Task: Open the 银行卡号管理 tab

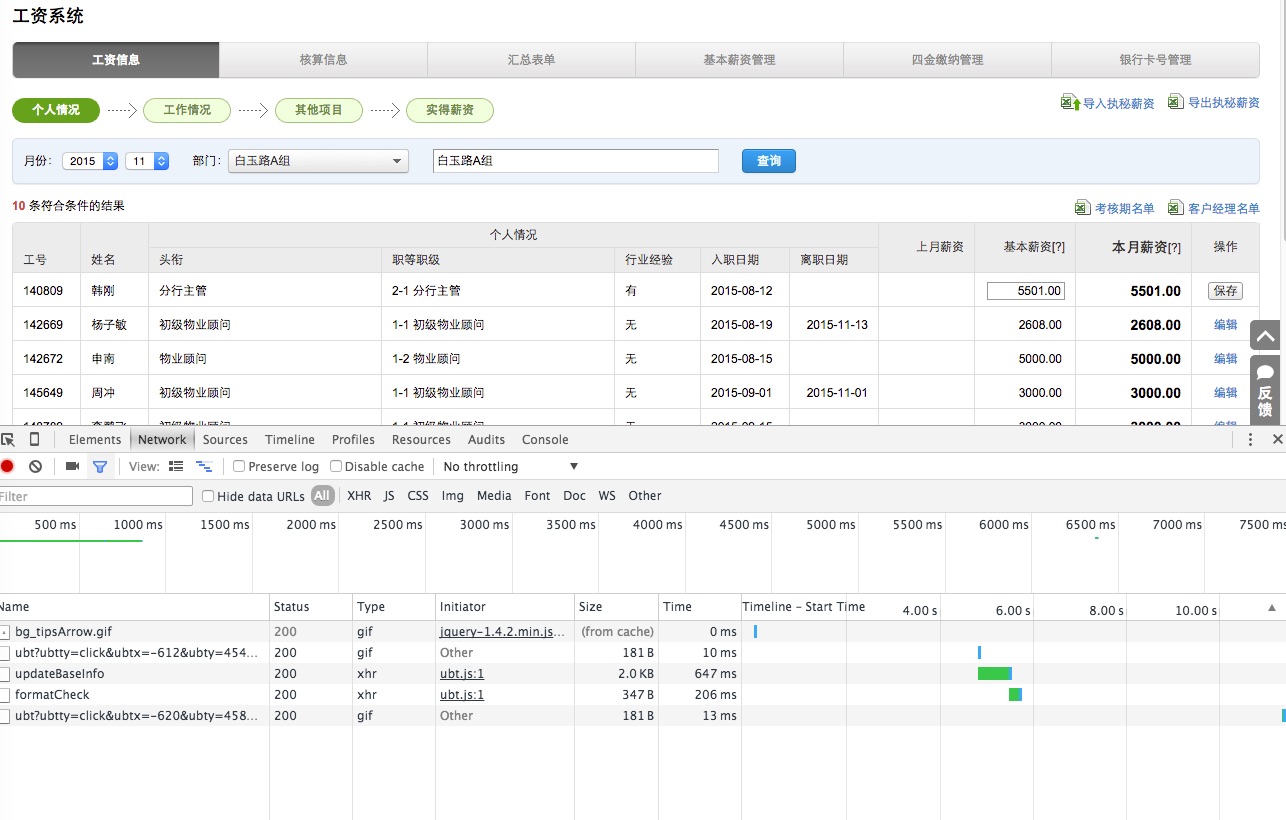Action: click(1155, 60)
